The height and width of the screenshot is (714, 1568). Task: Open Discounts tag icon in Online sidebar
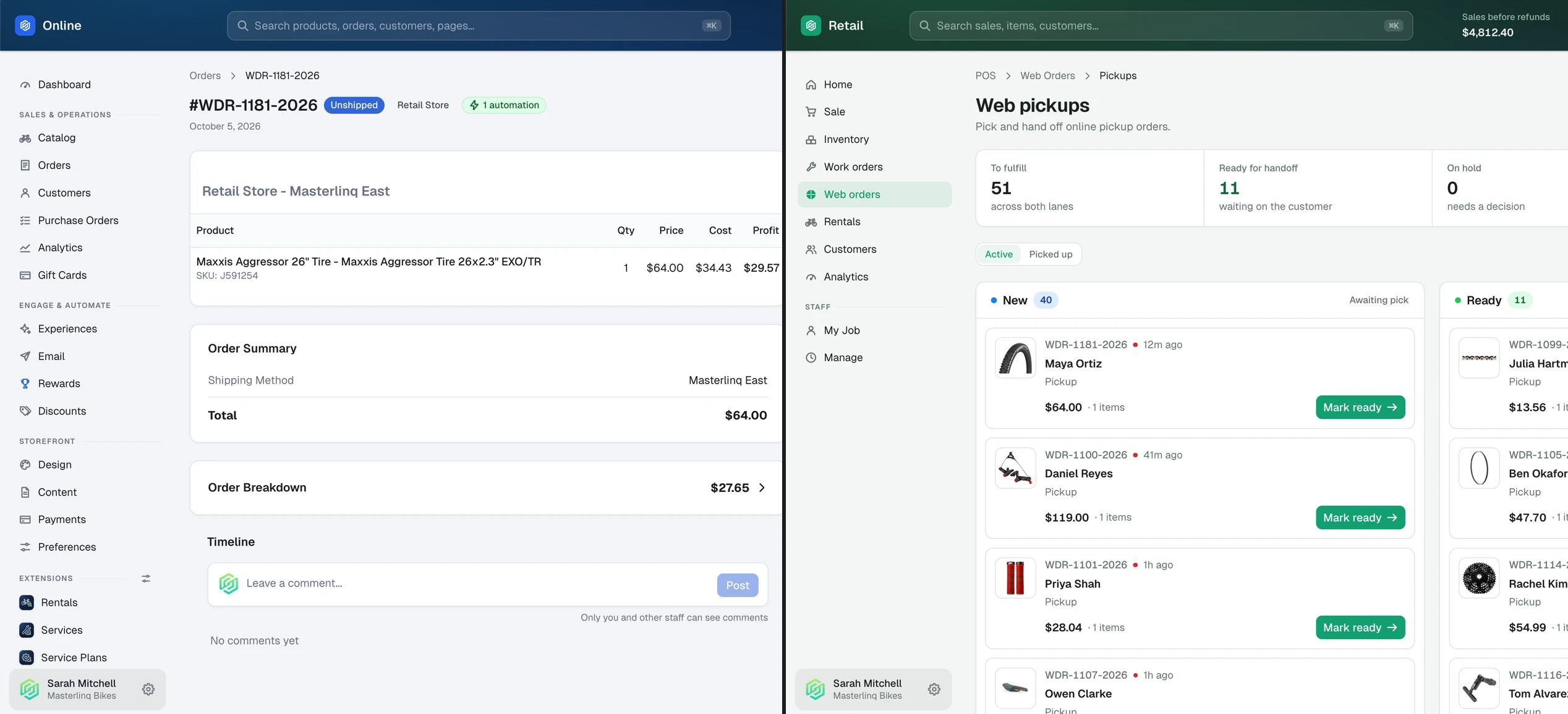(x=25, y=411)
